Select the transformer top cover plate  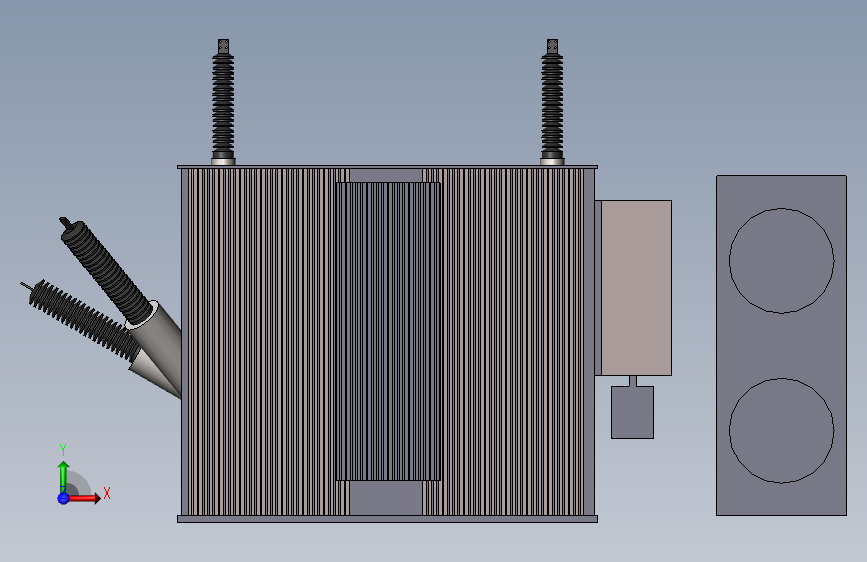[387, 166]
